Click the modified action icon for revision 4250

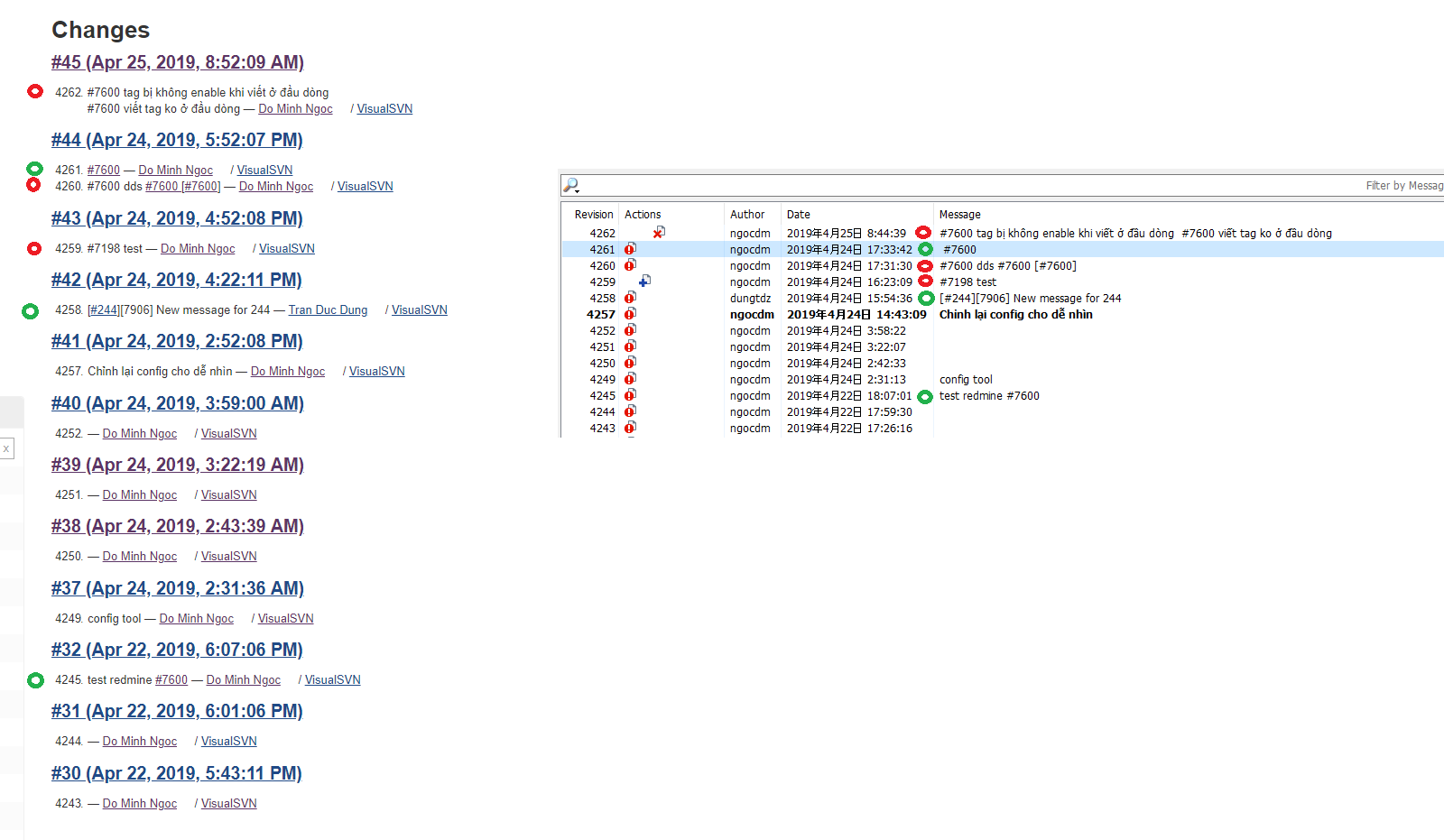coord(630,363)
